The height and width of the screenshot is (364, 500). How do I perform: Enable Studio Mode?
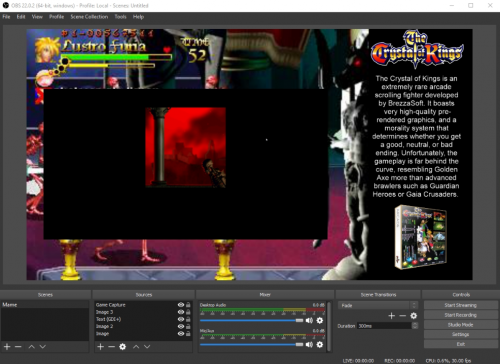(x=461, y=325)
